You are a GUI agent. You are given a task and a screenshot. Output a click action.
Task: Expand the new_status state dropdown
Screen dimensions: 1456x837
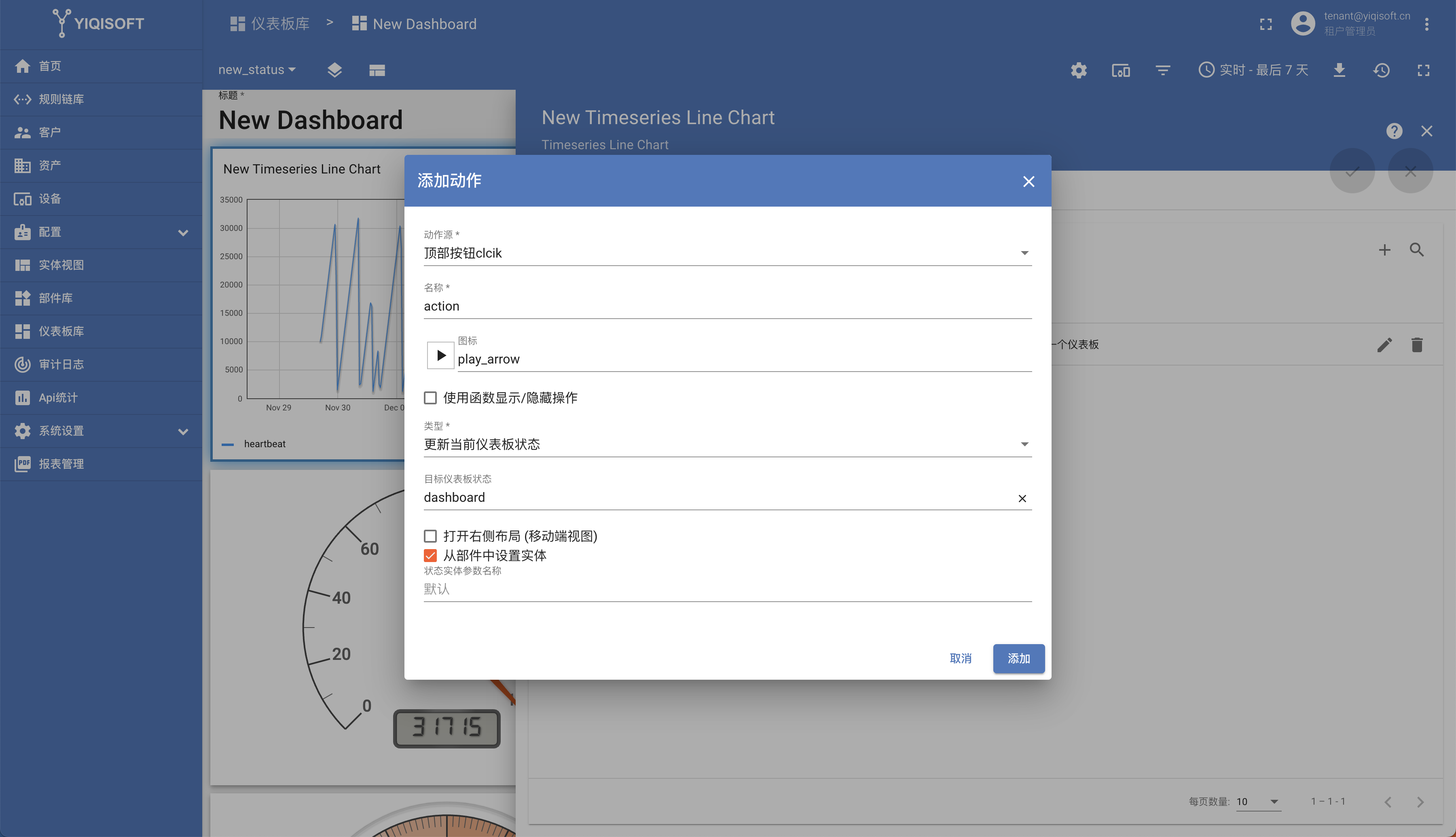click(256, 70)
